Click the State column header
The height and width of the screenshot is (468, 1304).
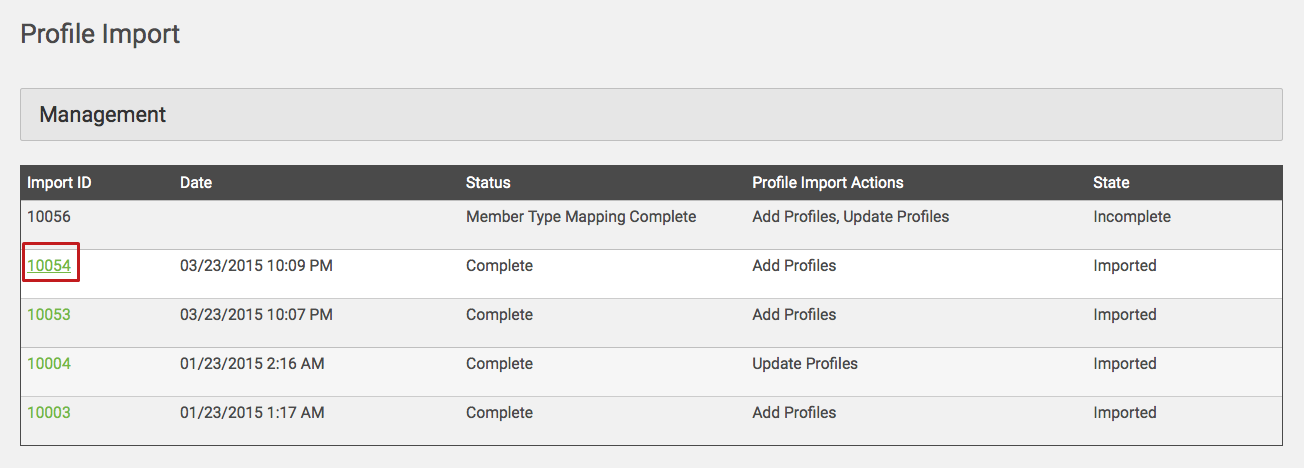pos(1111,183)
